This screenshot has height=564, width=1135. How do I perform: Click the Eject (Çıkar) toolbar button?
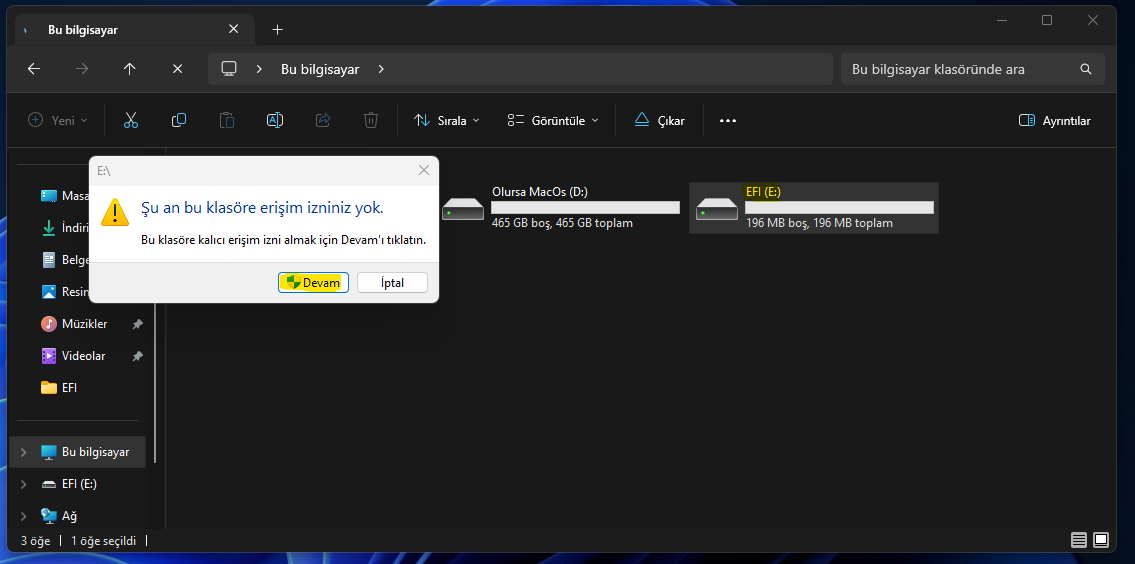(660, 120)
